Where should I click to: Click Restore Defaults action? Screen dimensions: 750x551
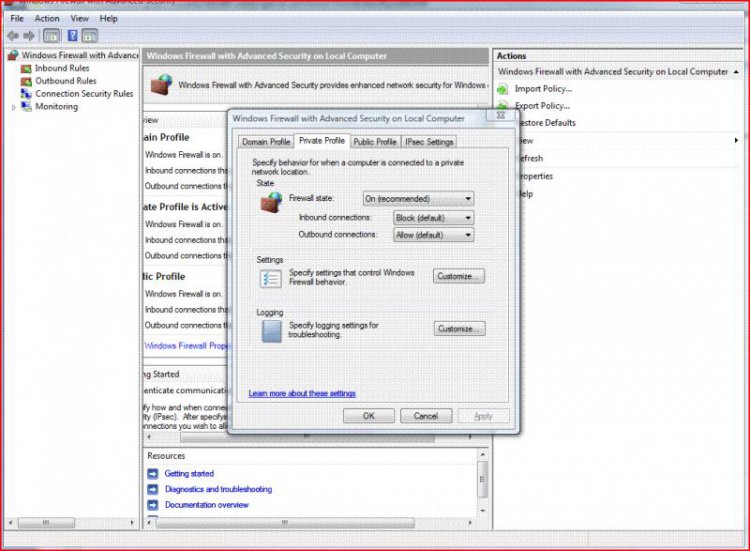[x=547, y=123]
